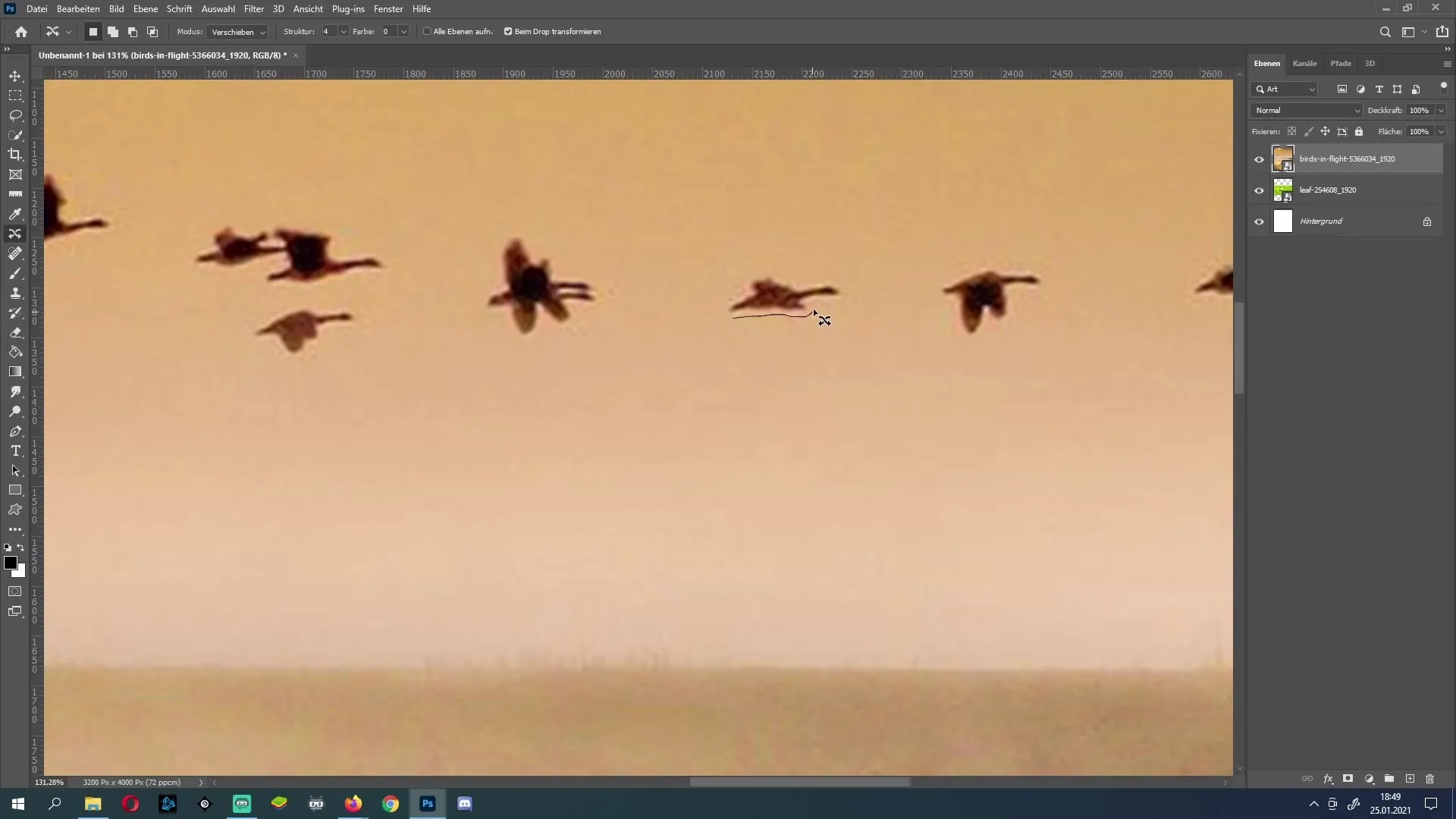
Task: Select the Move tool
Action: pos(15,76)
